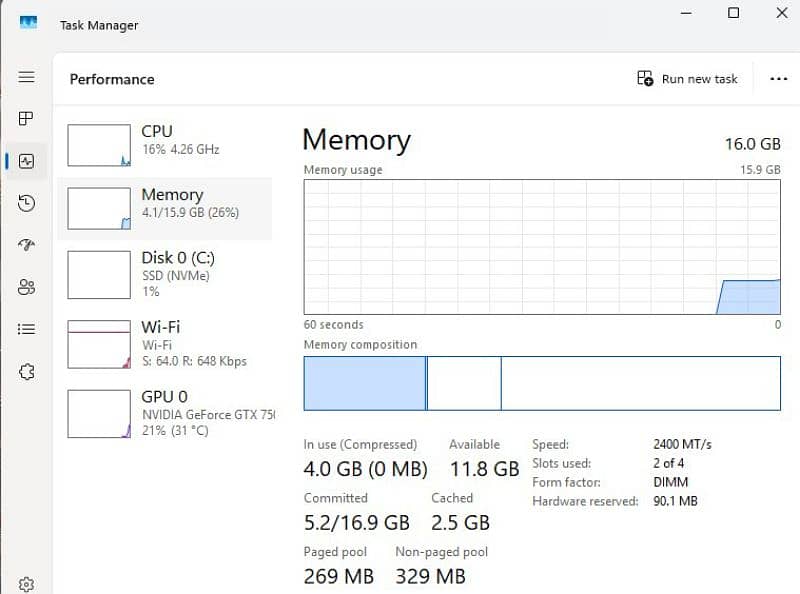The height and width of the screenshot is (594, 800).
Task: Select the GPU 0 performance item
Action: pos(164,413)
